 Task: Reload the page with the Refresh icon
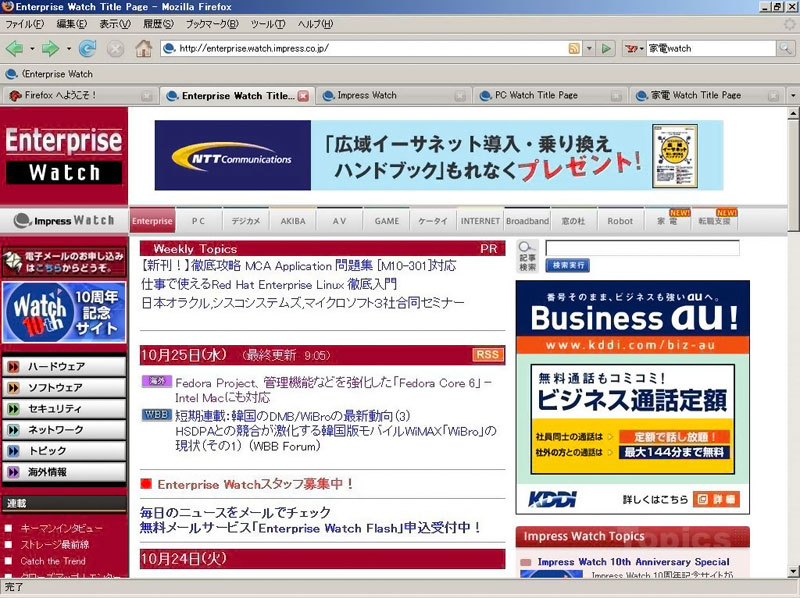[x=88, y=48]
